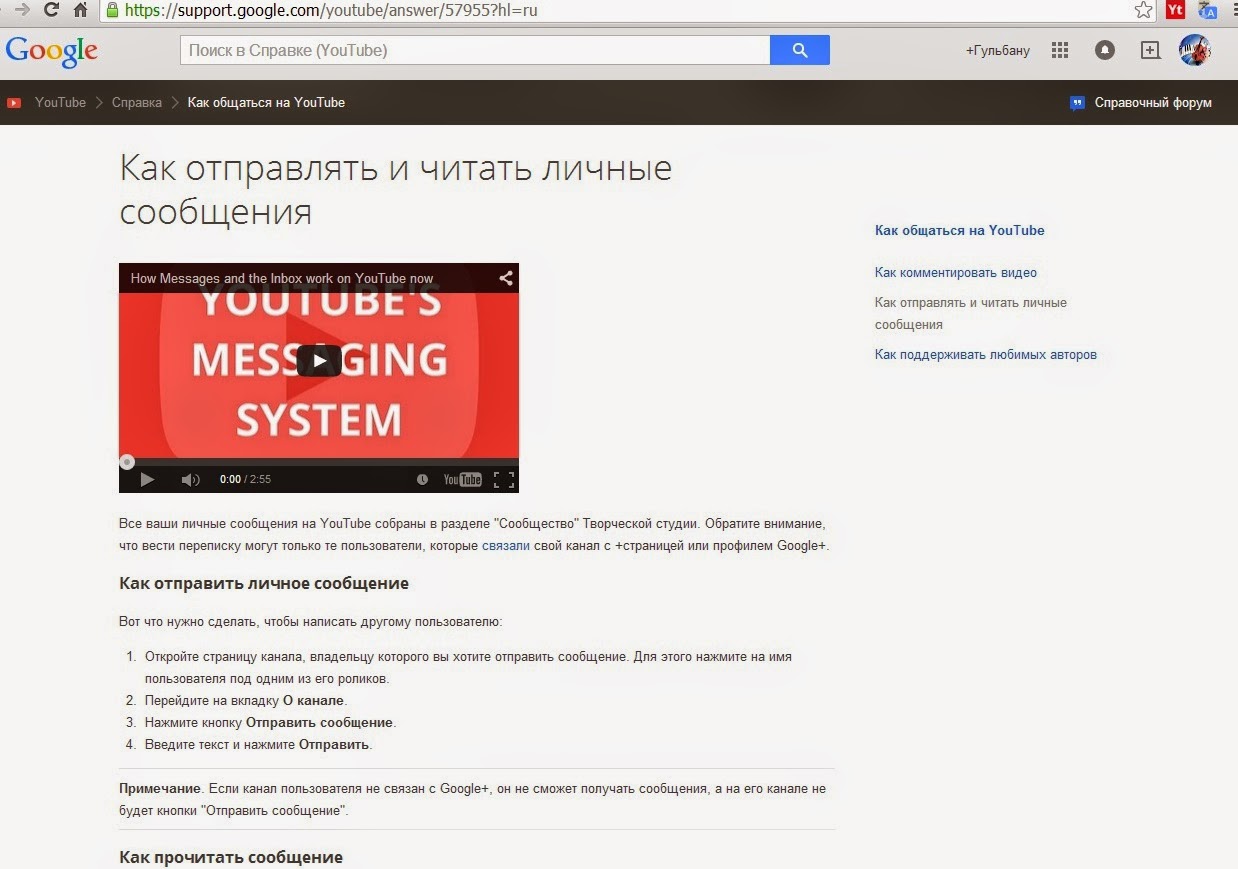
Task: Click main title Как отправлять и читать
Action: [396, 189]
